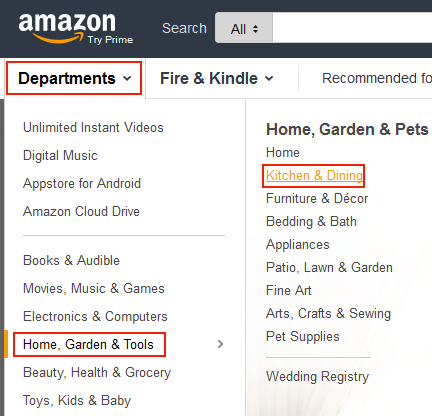Viewport: 432px width, 416px height.
Task: Open the Try Prime link
Action: pos(110,40)
